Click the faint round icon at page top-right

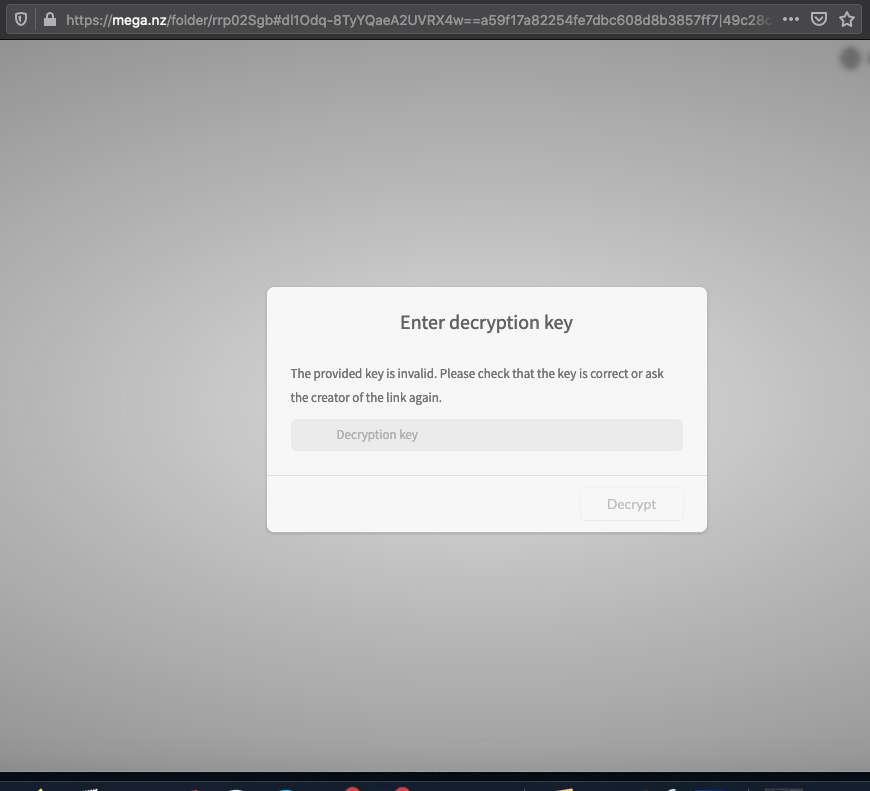click(x=850, y=59)
